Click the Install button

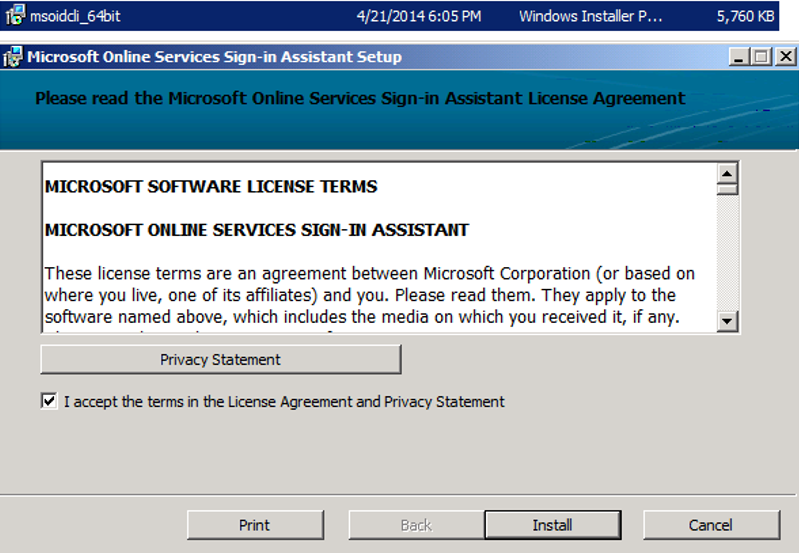[x=552, y=525]
